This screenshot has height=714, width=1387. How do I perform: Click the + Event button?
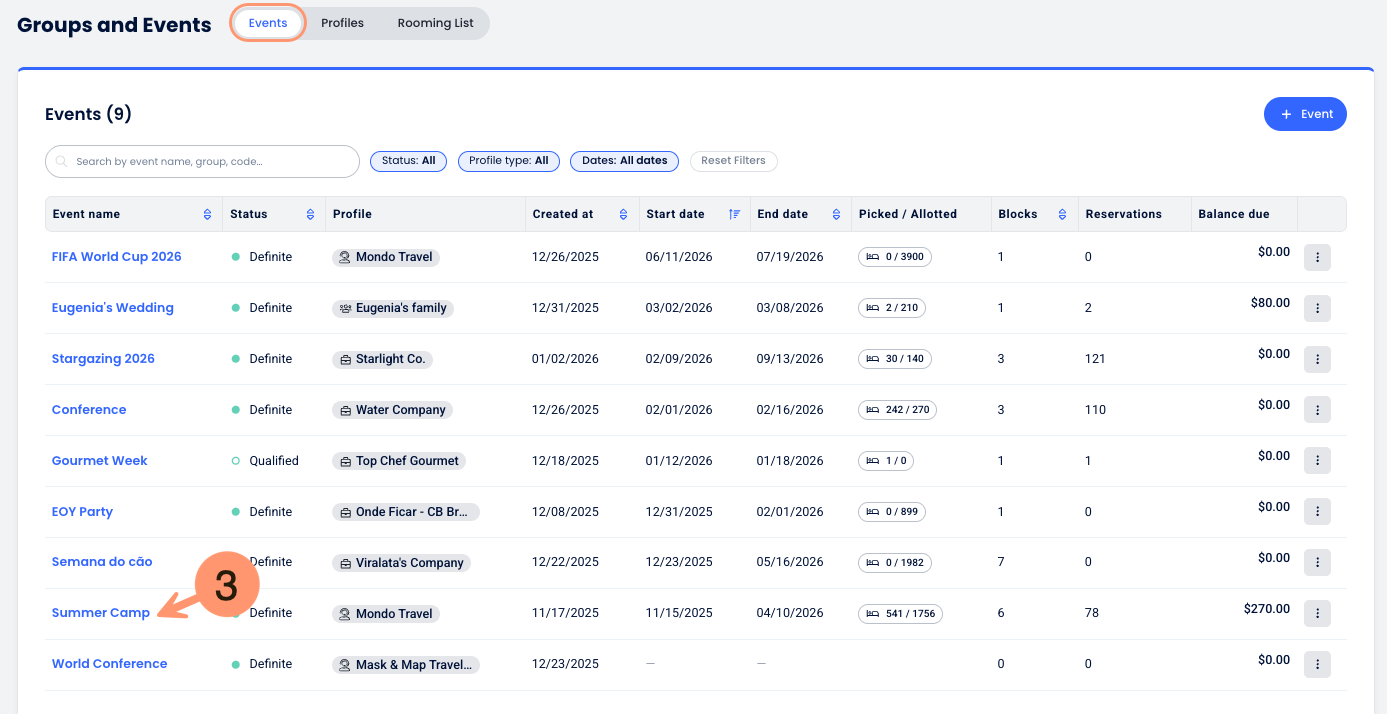point(1305,114)
